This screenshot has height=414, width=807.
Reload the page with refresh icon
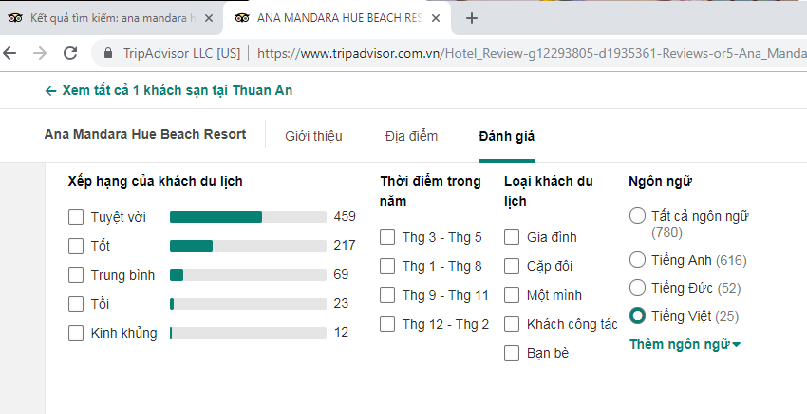click(70, 53)
